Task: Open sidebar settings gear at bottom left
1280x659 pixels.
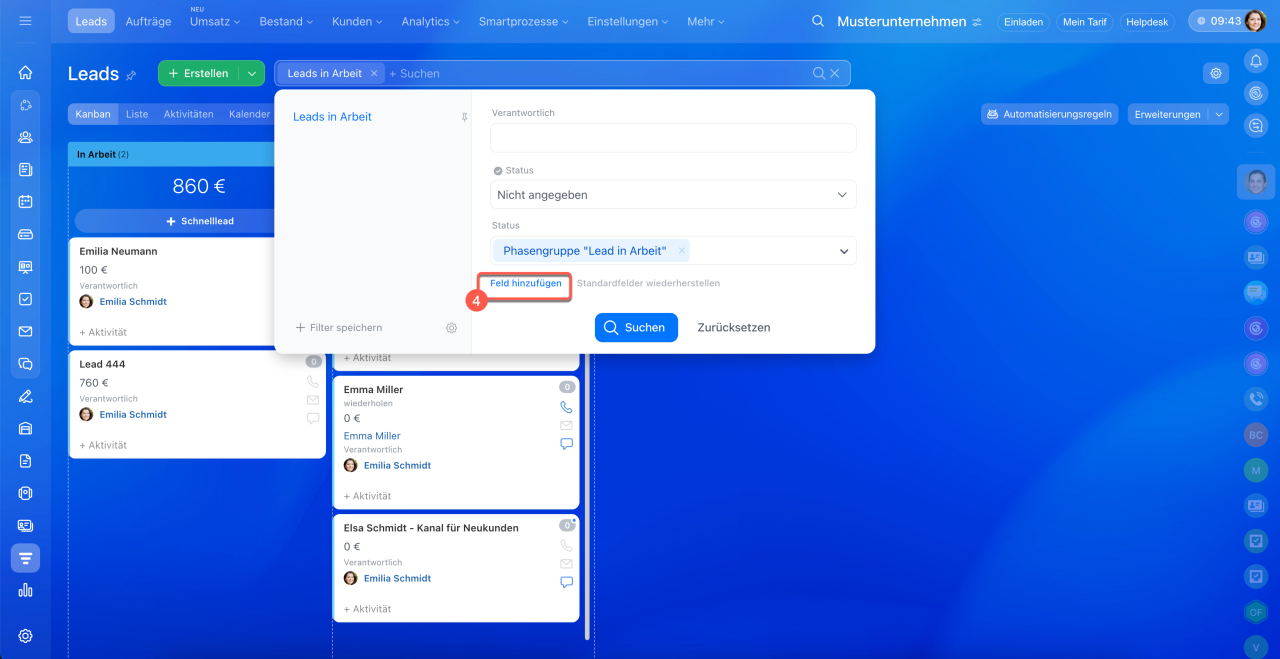Action: pyautogui.click(x=25, y=636)
